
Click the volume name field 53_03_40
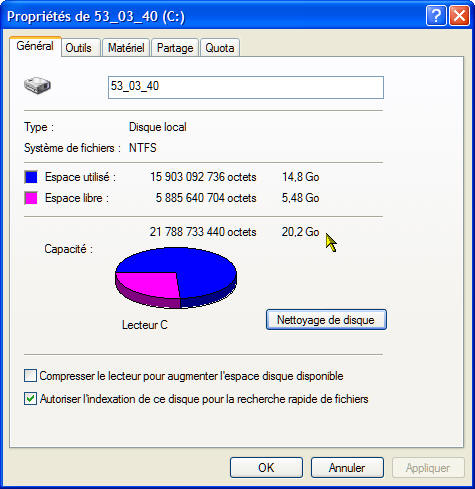point(246,87)
